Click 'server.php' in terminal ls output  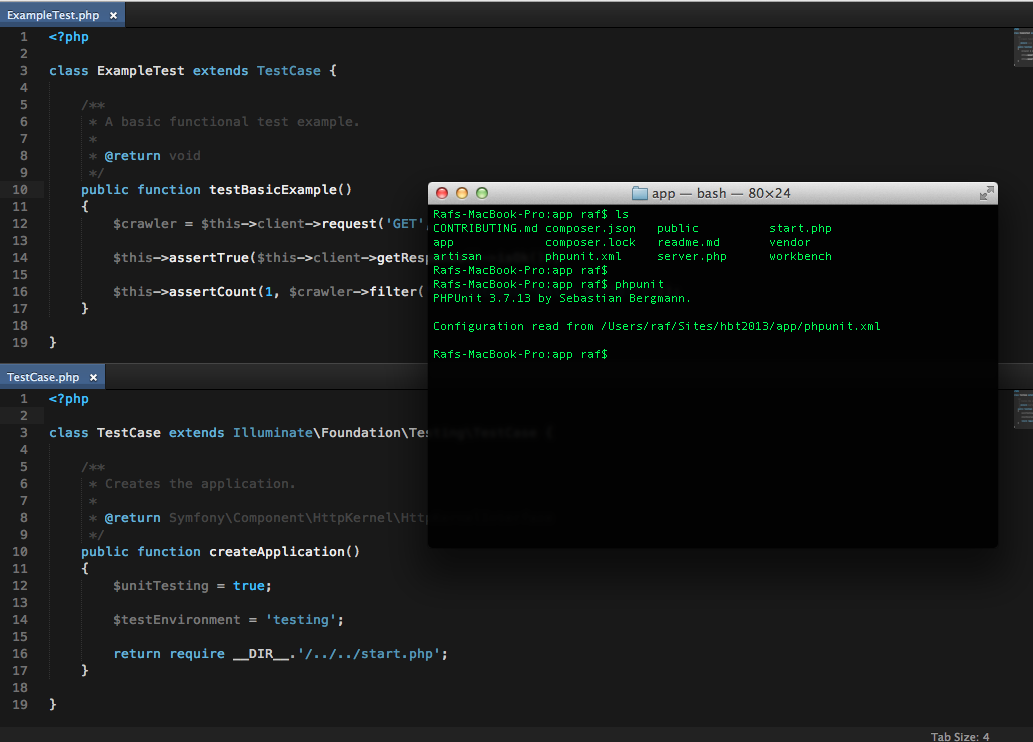click(692, 256)
